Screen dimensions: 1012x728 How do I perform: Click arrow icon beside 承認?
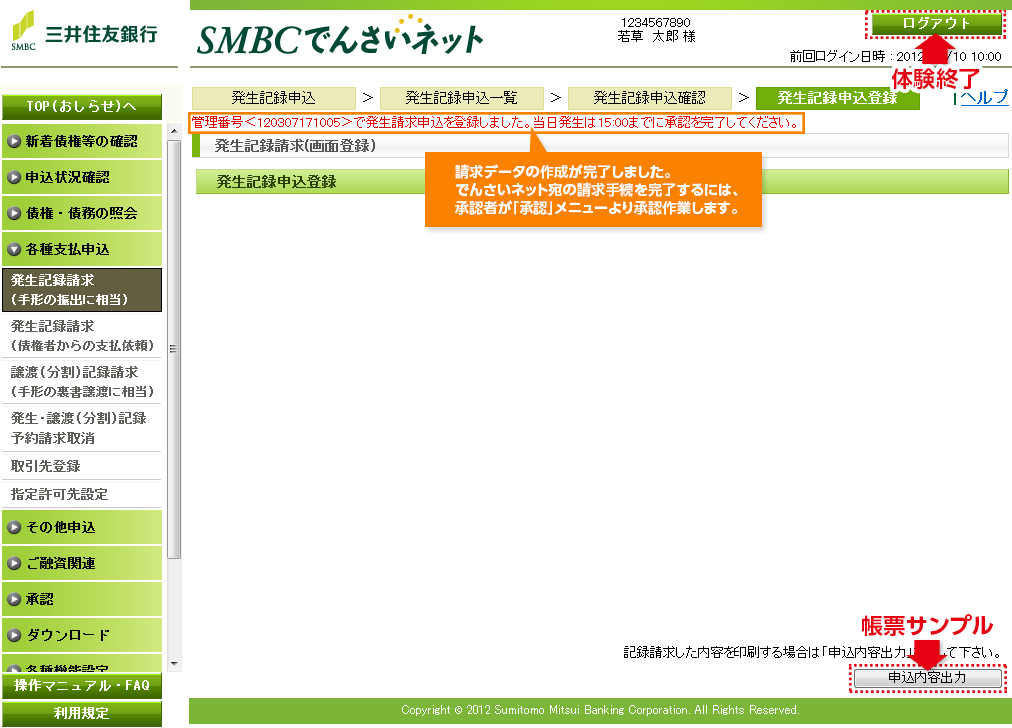point(14,600)
